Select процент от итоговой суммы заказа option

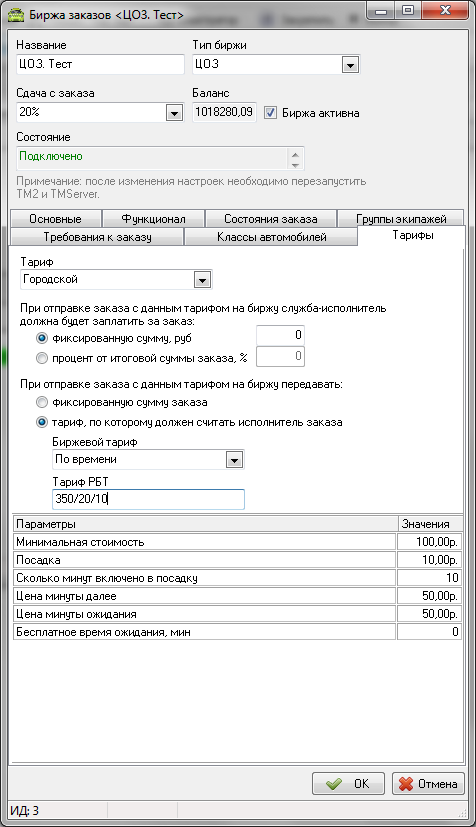pos(42,359)
